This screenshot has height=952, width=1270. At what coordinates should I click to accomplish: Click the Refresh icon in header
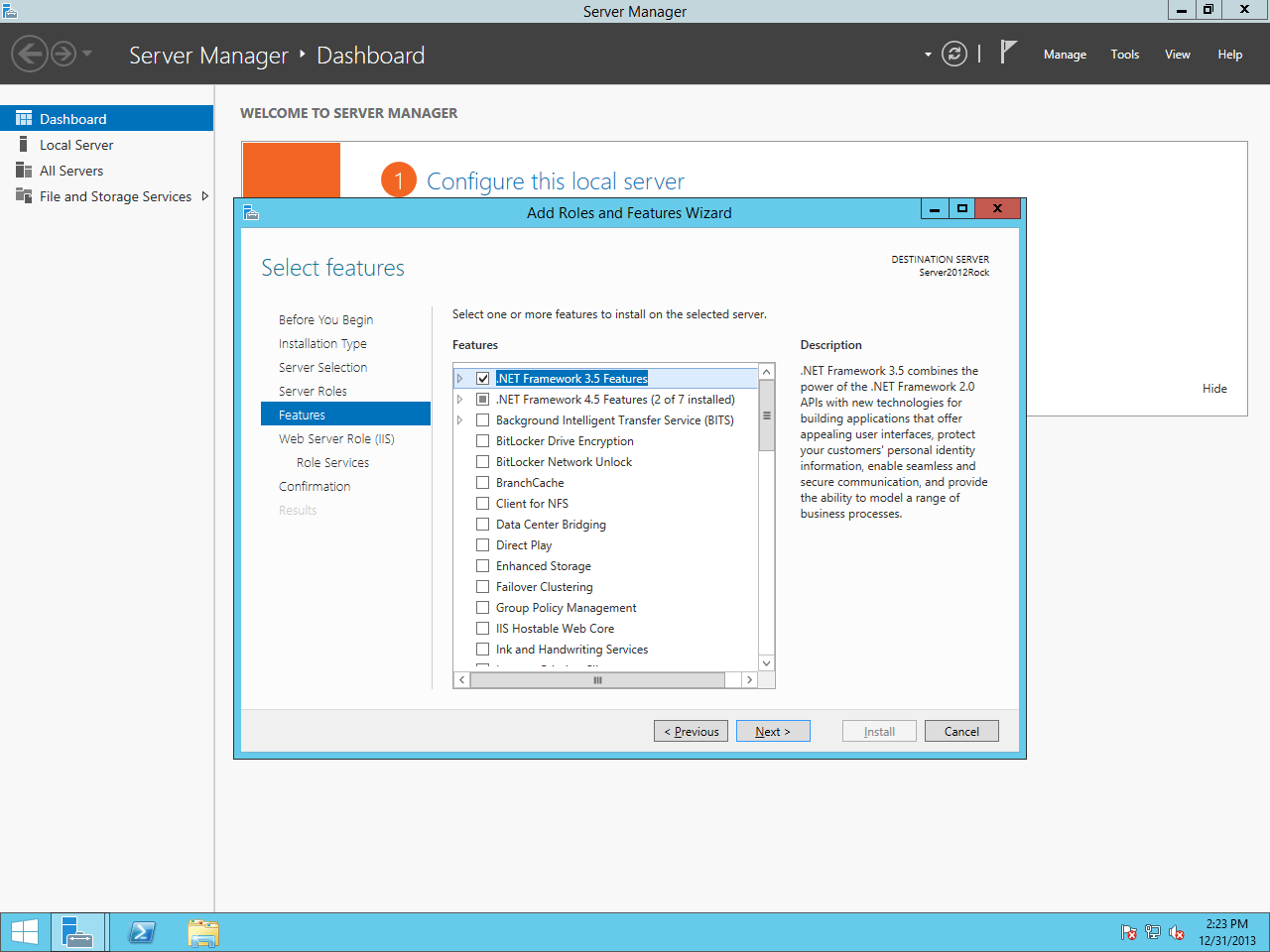click(x=953, y=54)
